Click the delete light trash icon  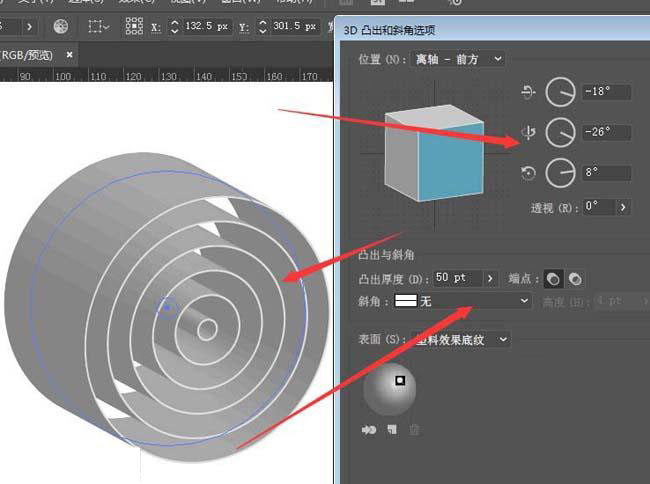[x=414, y=430]
